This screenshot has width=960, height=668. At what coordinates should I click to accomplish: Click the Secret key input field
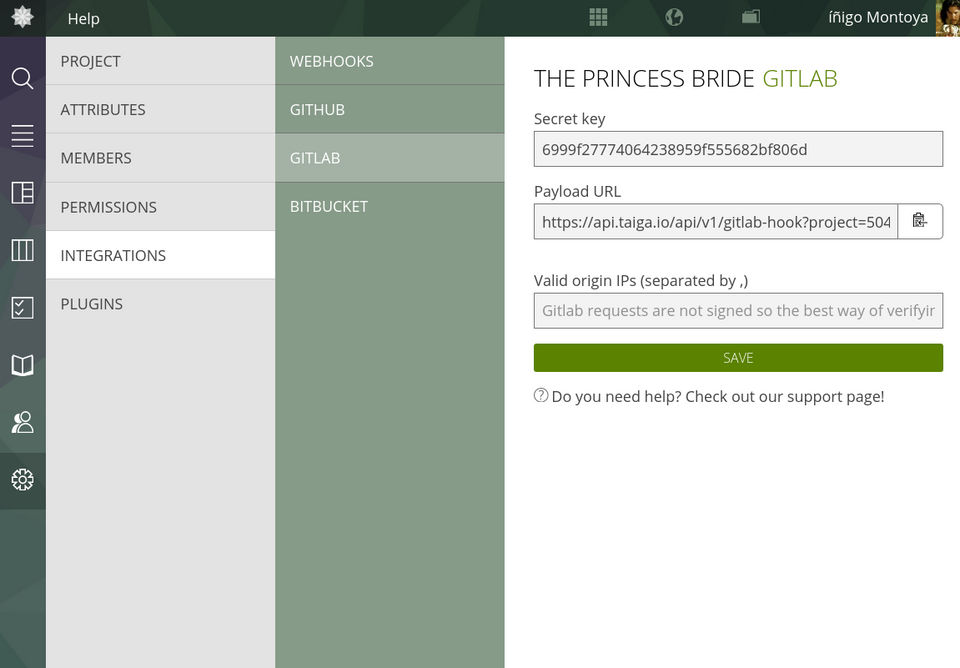pos(738,149)
